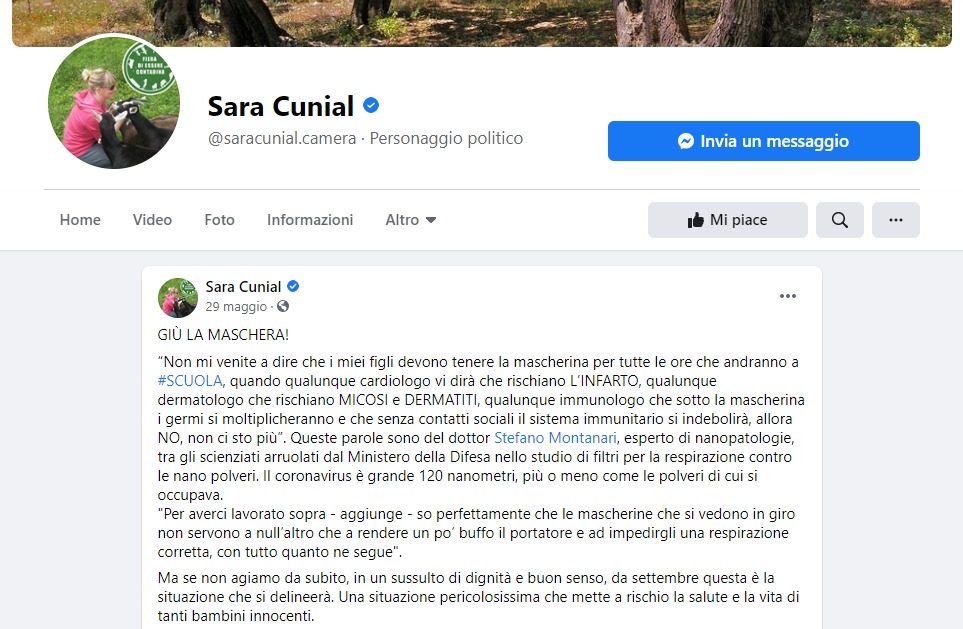963x629 pixels.
Task: Open the Stefano Montanari link
Action: [x=555, y=438]
